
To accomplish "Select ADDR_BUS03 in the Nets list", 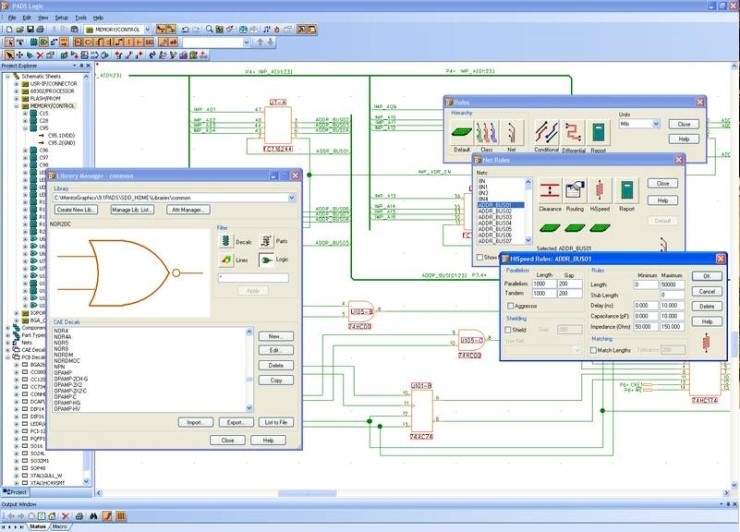I will (495, 217).
